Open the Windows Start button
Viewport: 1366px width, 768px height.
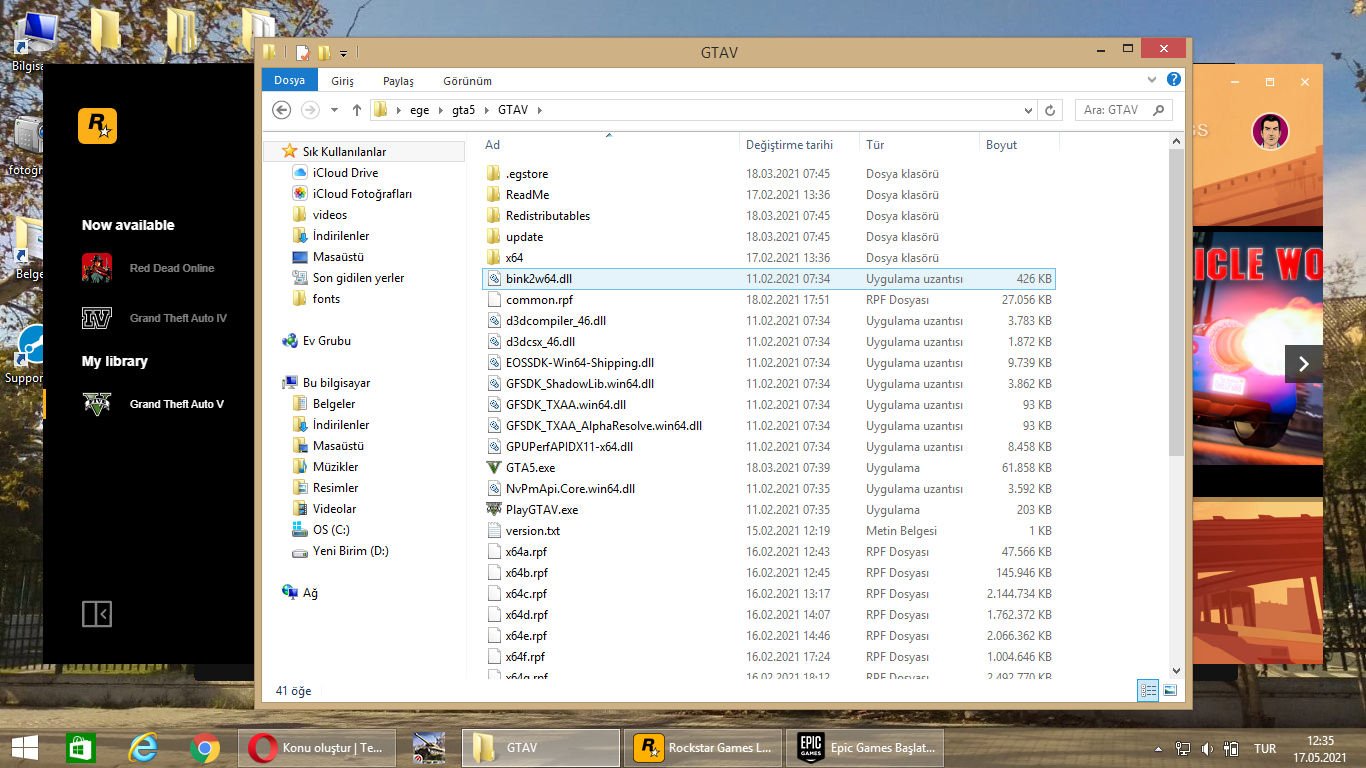click(x=25, y=747)
